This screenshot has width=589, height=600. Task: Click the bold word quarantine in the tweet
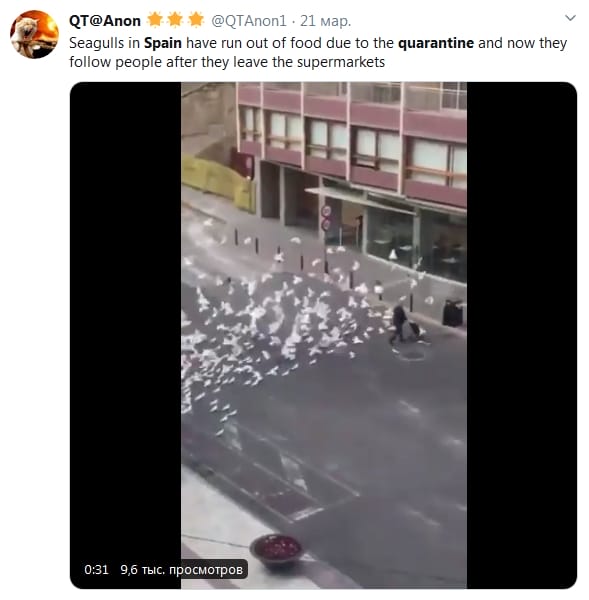click(x=436, y=43)
